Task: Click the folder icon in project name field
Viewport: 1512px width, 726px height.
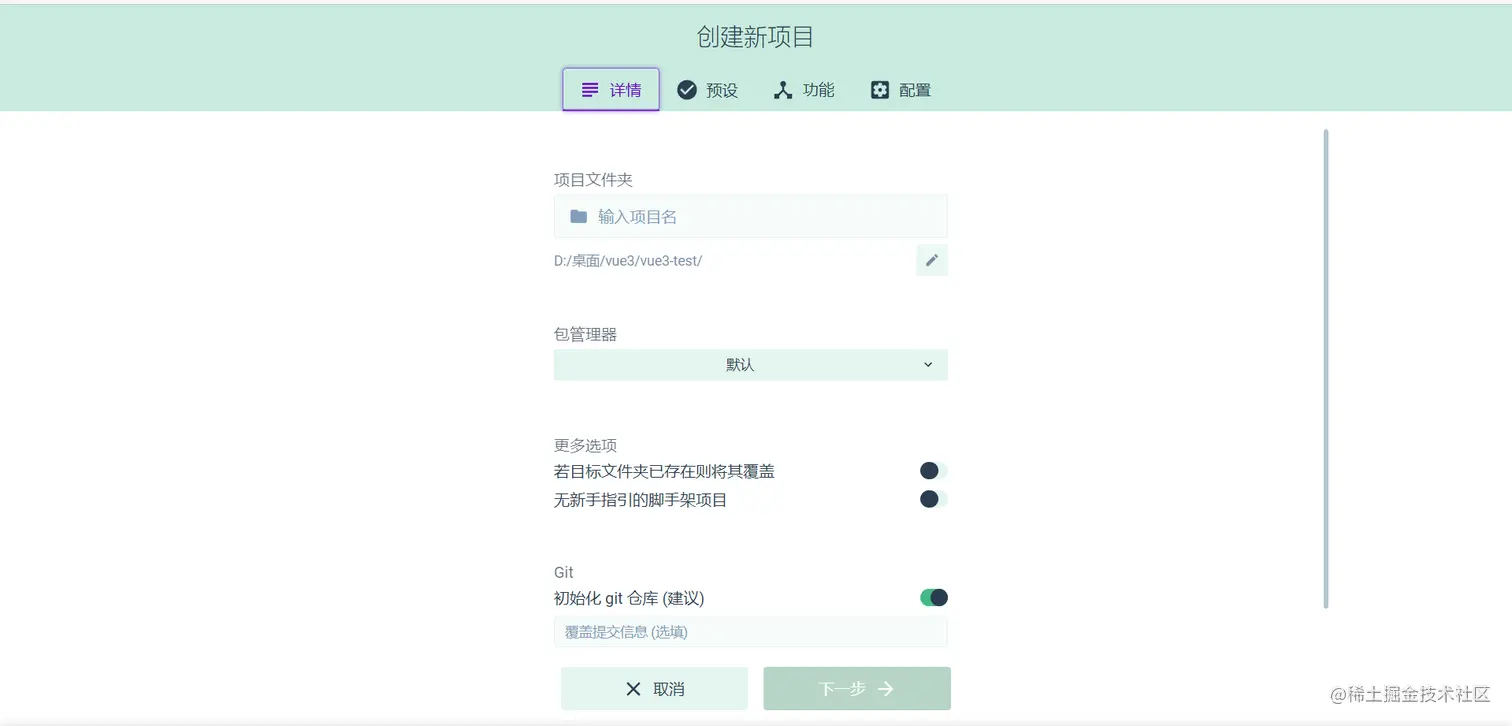Action: [x=578, y=216]
